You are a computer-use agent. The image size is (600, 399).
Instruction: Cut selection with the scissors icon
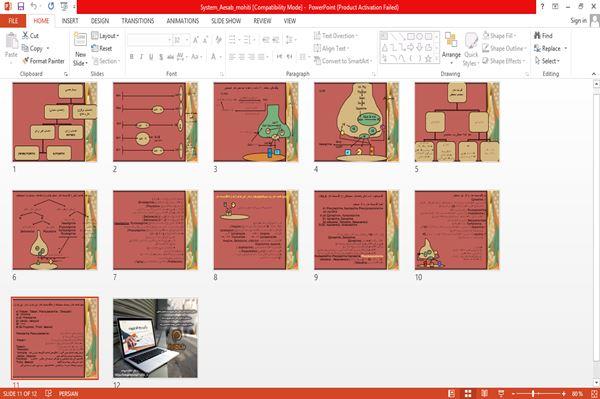point(30,36)
